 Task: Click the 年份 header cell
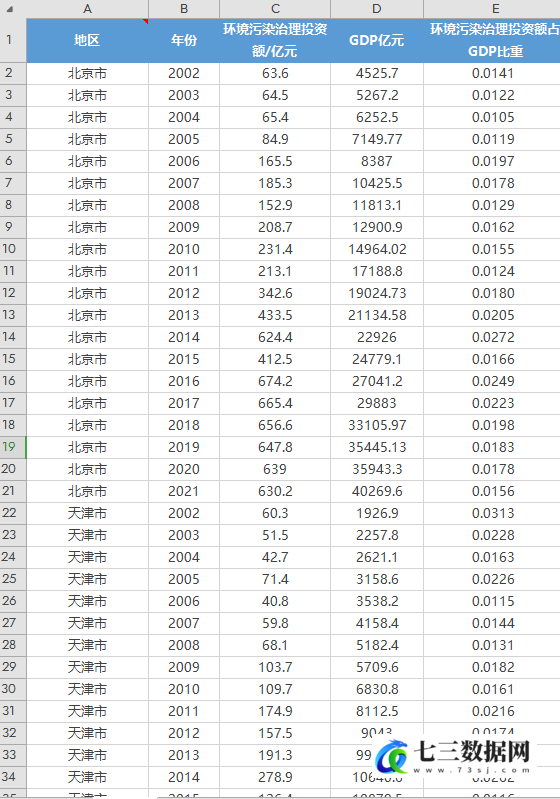coord(184,41)
